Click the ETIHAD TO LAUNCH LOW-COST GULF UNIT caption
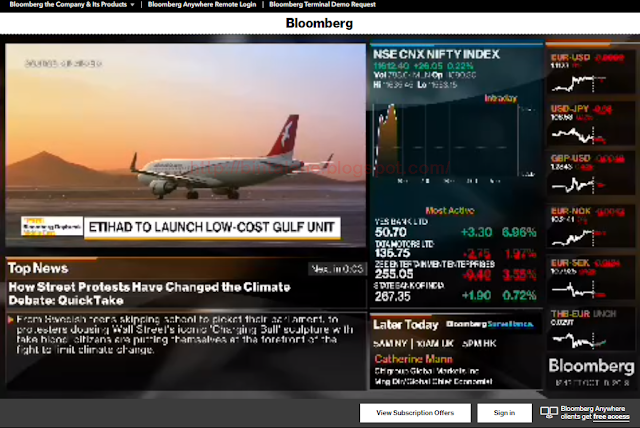This screenshot has width=640, height=428. tap(212, 227)
